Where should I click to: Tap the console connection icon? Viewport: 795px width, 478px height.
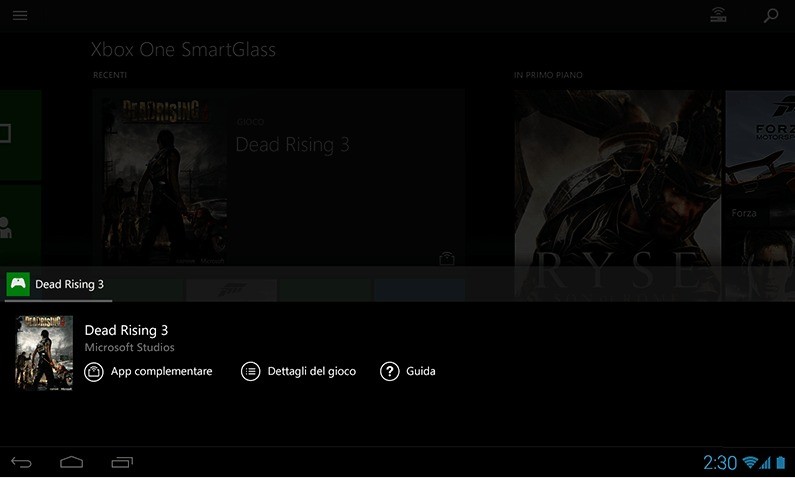pyautogui.click(x=718, y=15)
